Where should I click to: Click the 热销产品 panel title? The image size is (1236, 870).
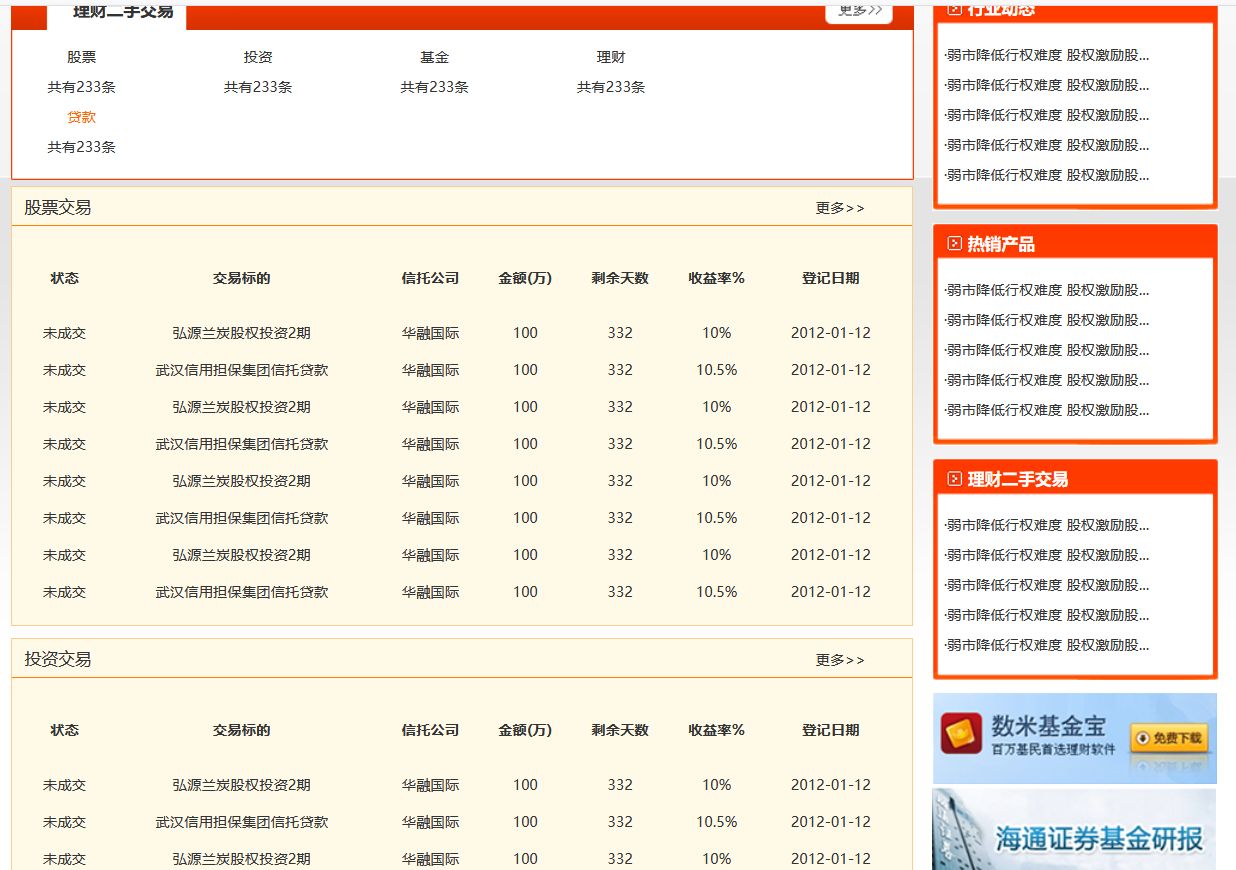[x=1001, y=244]
